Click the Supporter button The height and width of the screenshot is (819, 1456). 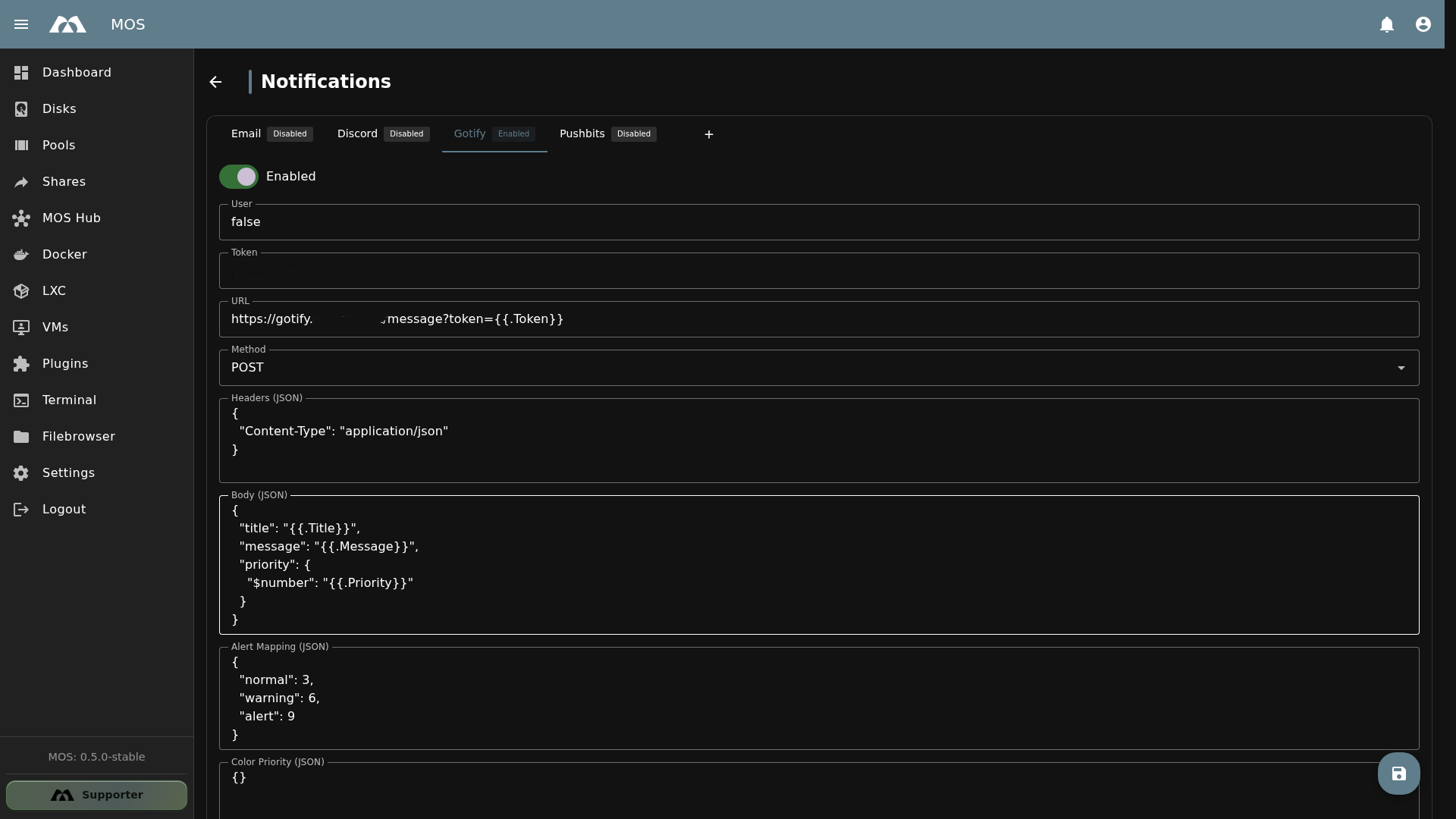coord(96,795)
